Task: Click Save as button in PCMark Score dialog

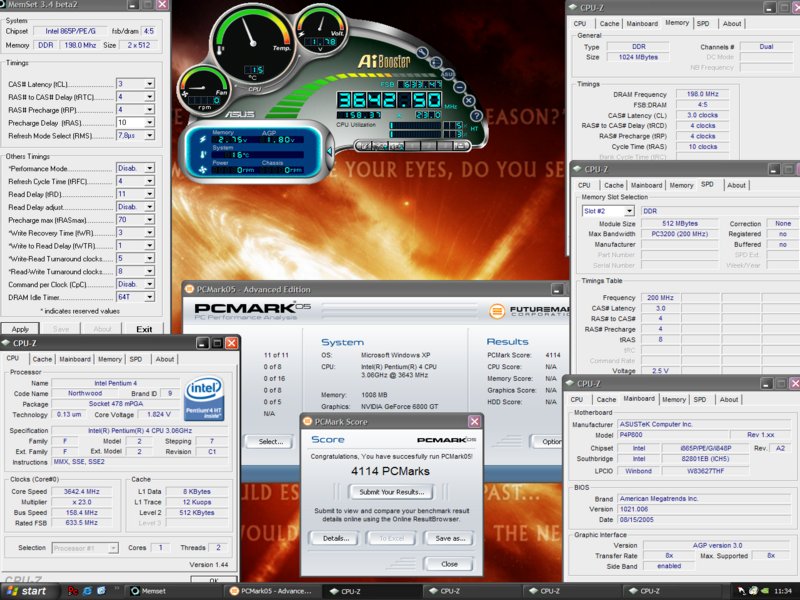Action: (x=450, y=538)
